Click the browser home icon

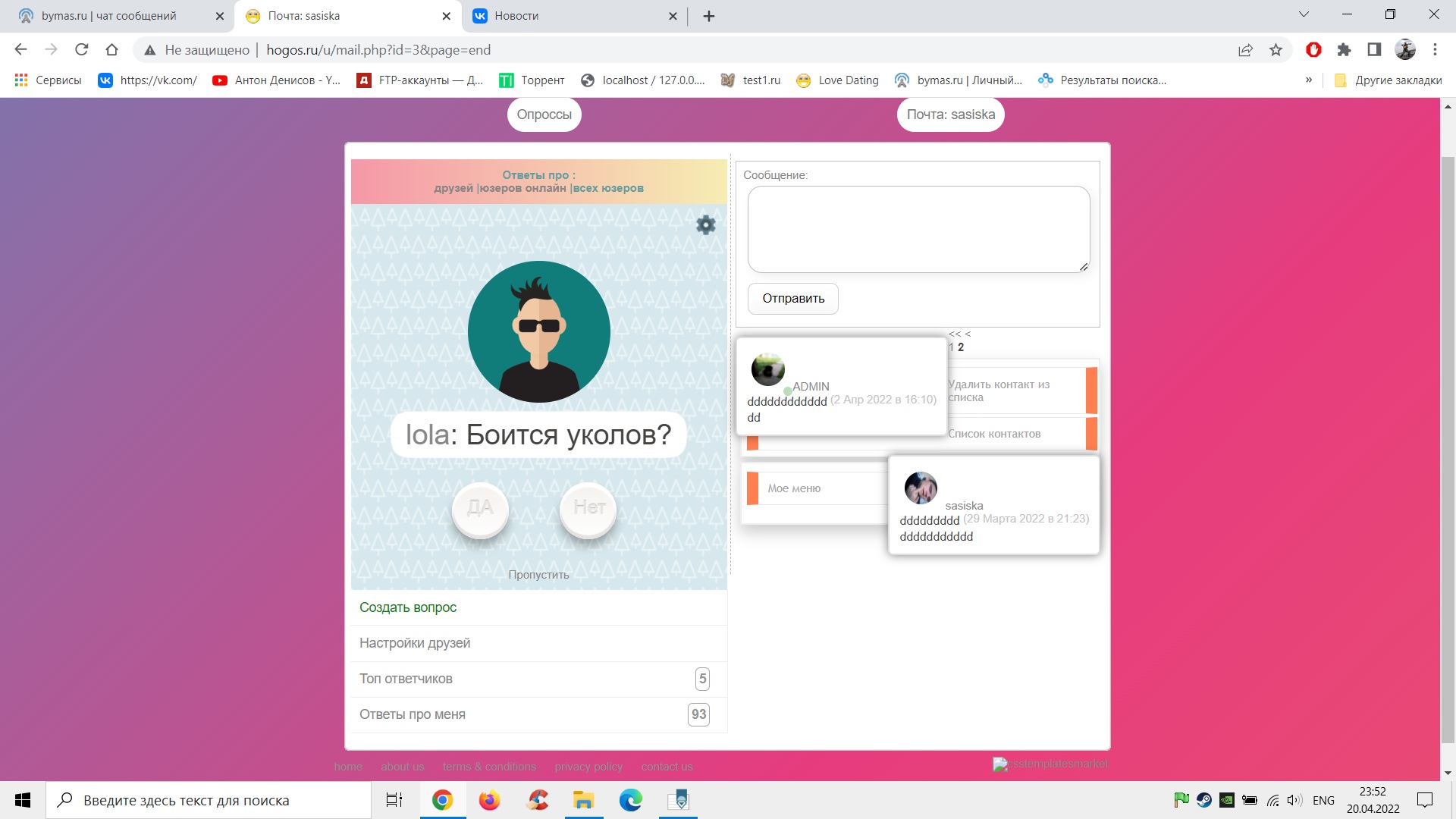(111, 50)
